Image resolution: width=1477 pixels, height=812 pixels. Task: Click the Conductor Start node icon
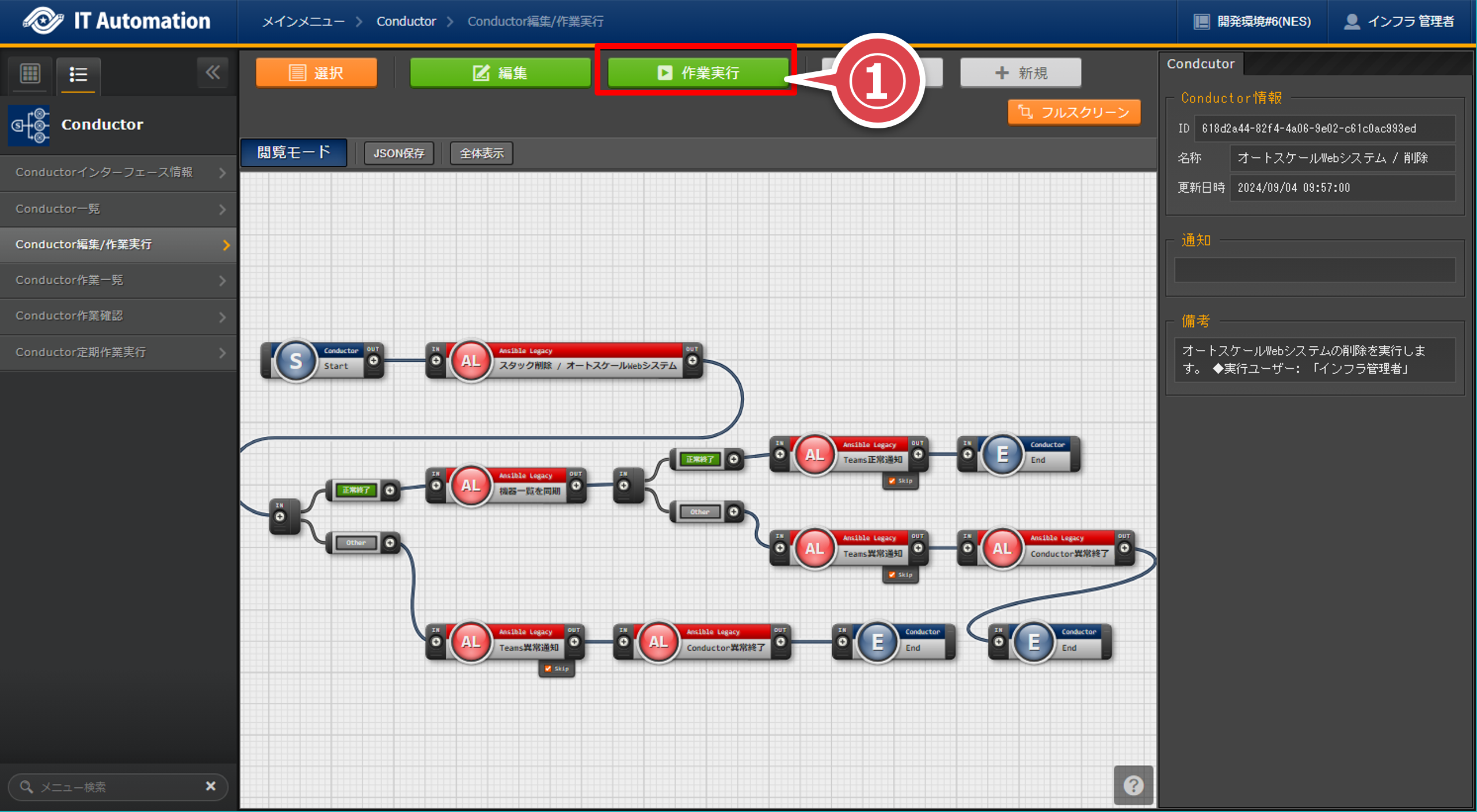click(x=296, y=361)
